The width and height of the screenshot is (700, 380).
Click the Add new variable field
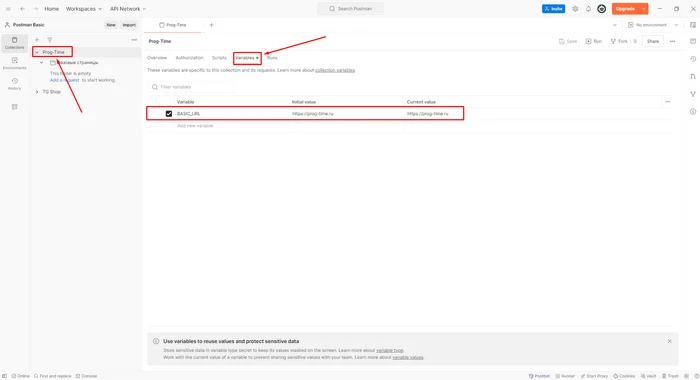pos(231,126)
